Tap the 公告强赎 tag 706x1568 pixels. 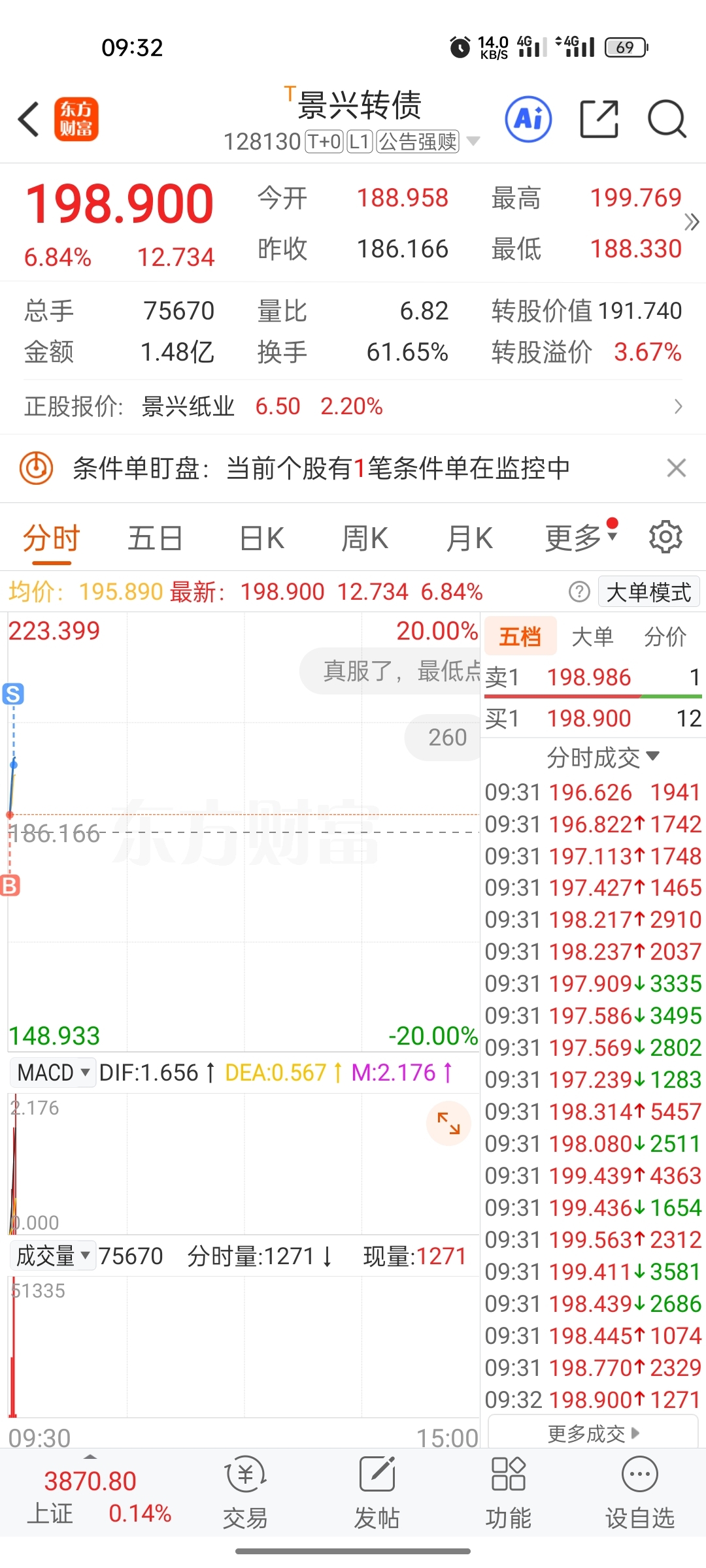pyautogui.click(x=418, y=141)
